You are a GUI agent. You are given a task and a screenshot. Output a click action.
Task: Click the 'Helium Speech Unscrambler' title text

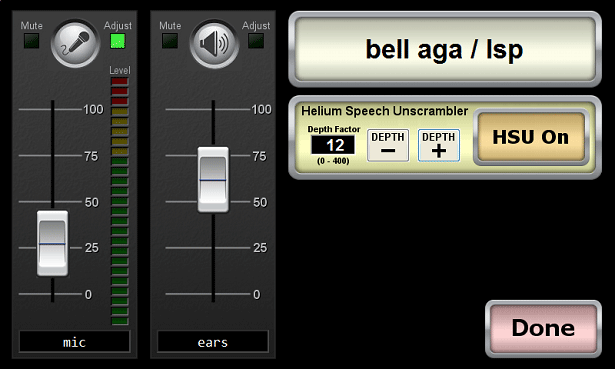coord(385,111)
